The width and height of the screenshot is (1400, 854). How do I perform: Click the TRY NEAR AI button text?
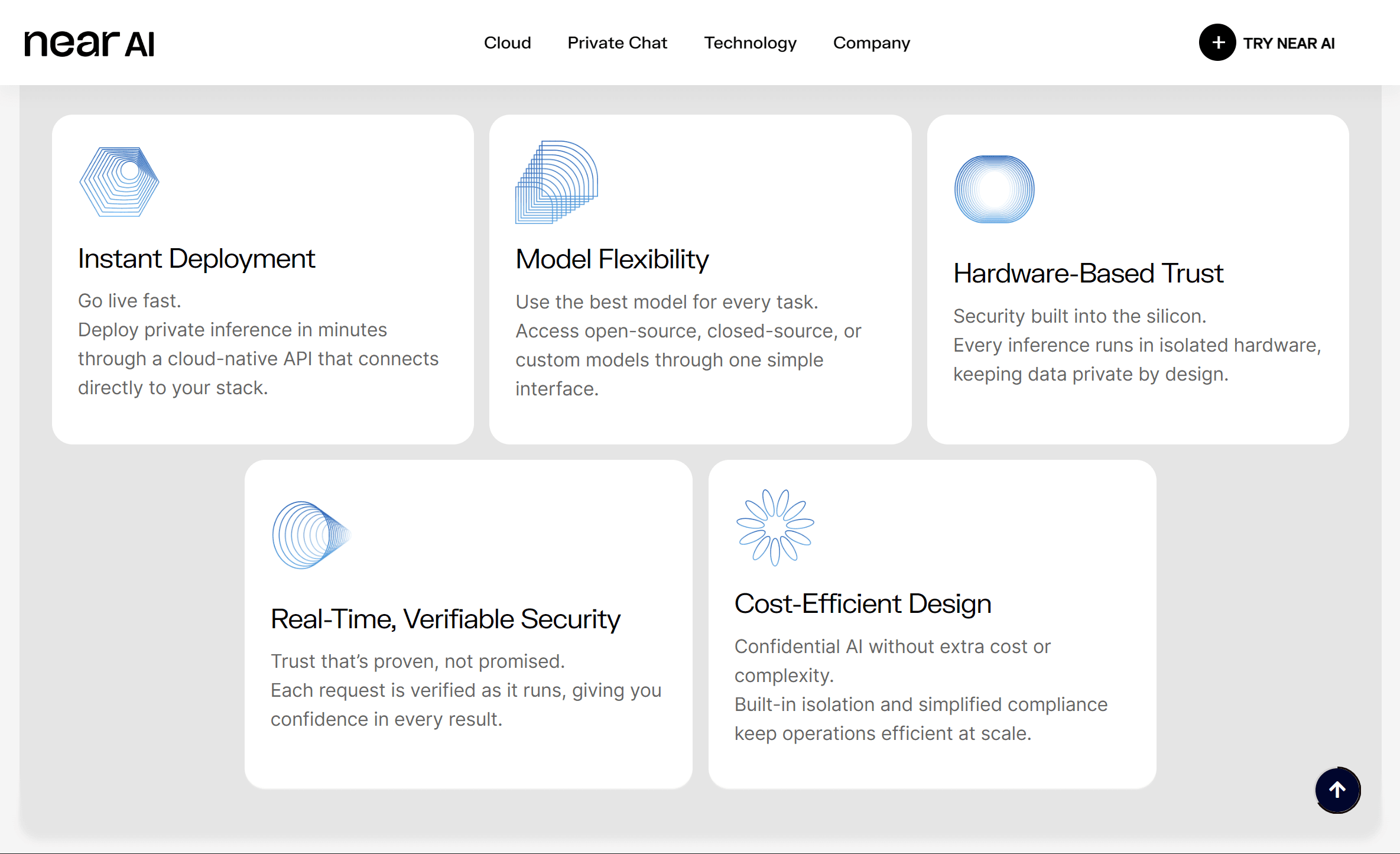click(1288, 43)
